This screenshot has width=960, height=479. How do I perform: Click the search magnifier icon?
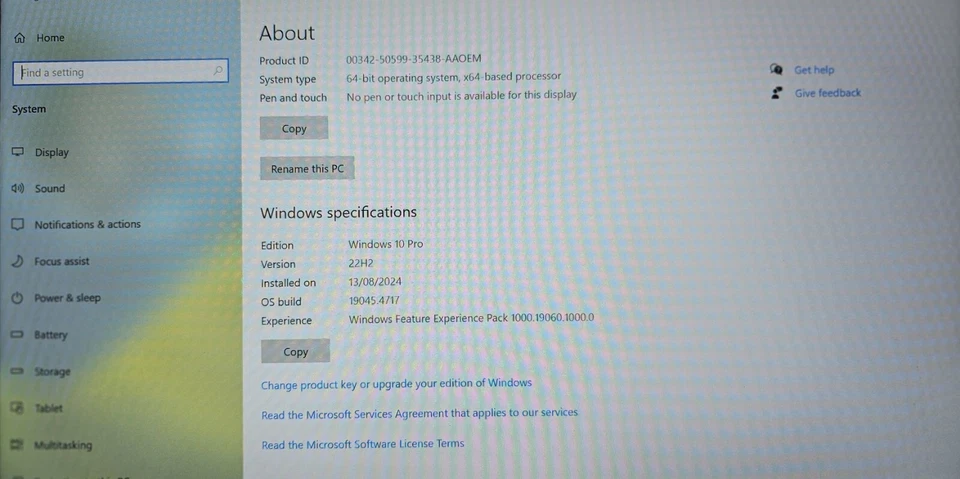click(x=217, y=71)
